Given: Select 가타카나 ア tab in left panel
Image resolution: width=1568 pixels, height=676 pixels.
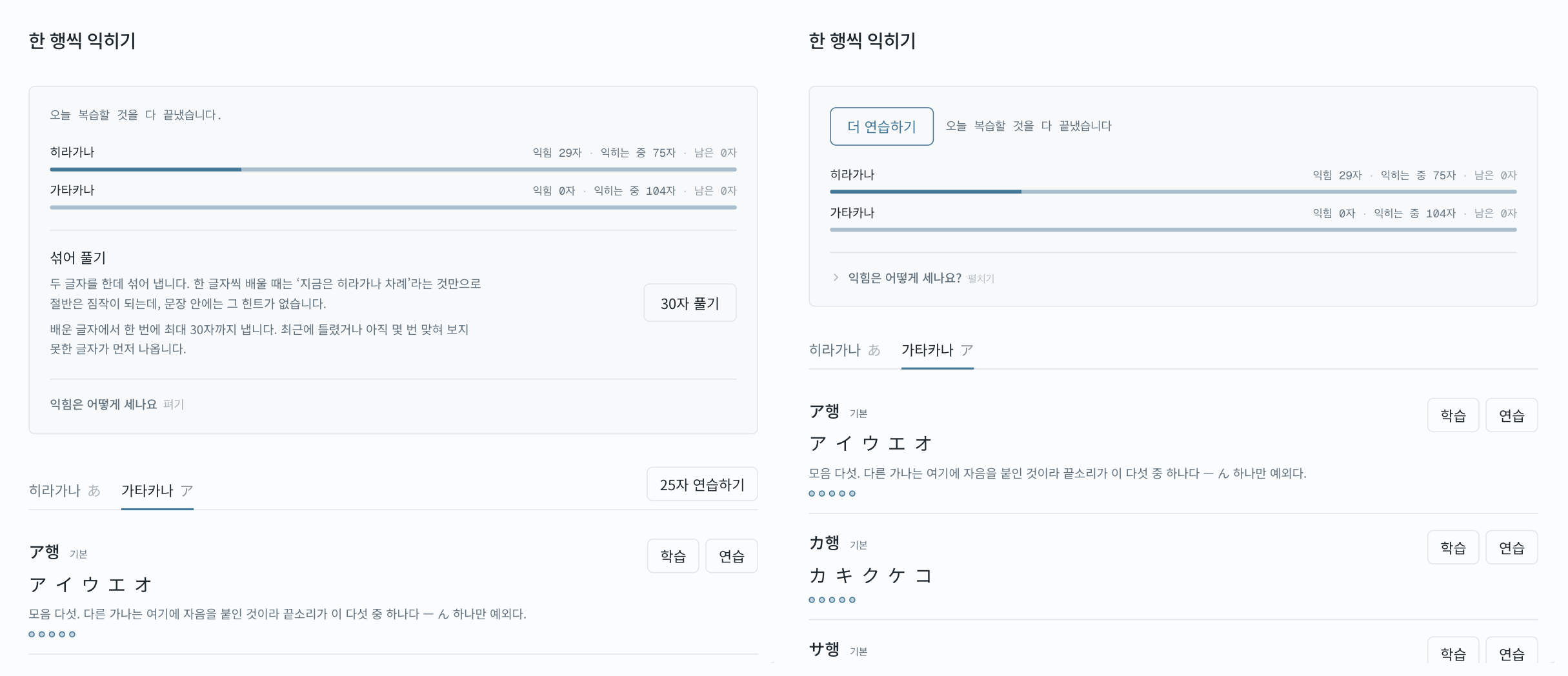Looking at the screenshot, I should point(157,491).
